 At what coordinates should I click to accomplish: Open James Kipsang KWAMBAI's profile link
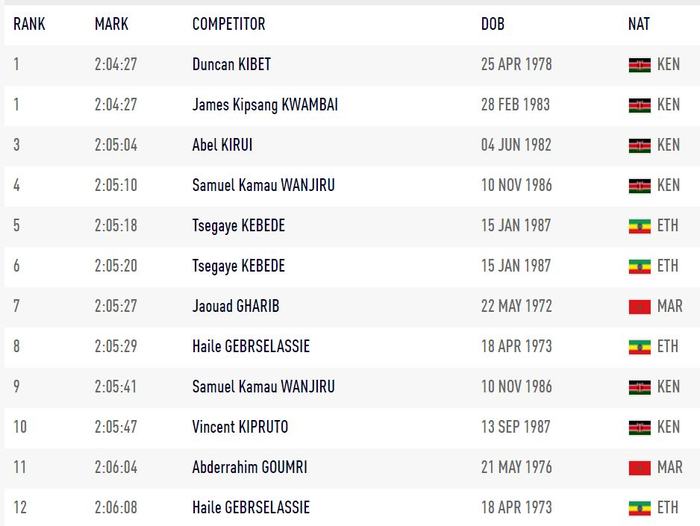coord(265,105)
